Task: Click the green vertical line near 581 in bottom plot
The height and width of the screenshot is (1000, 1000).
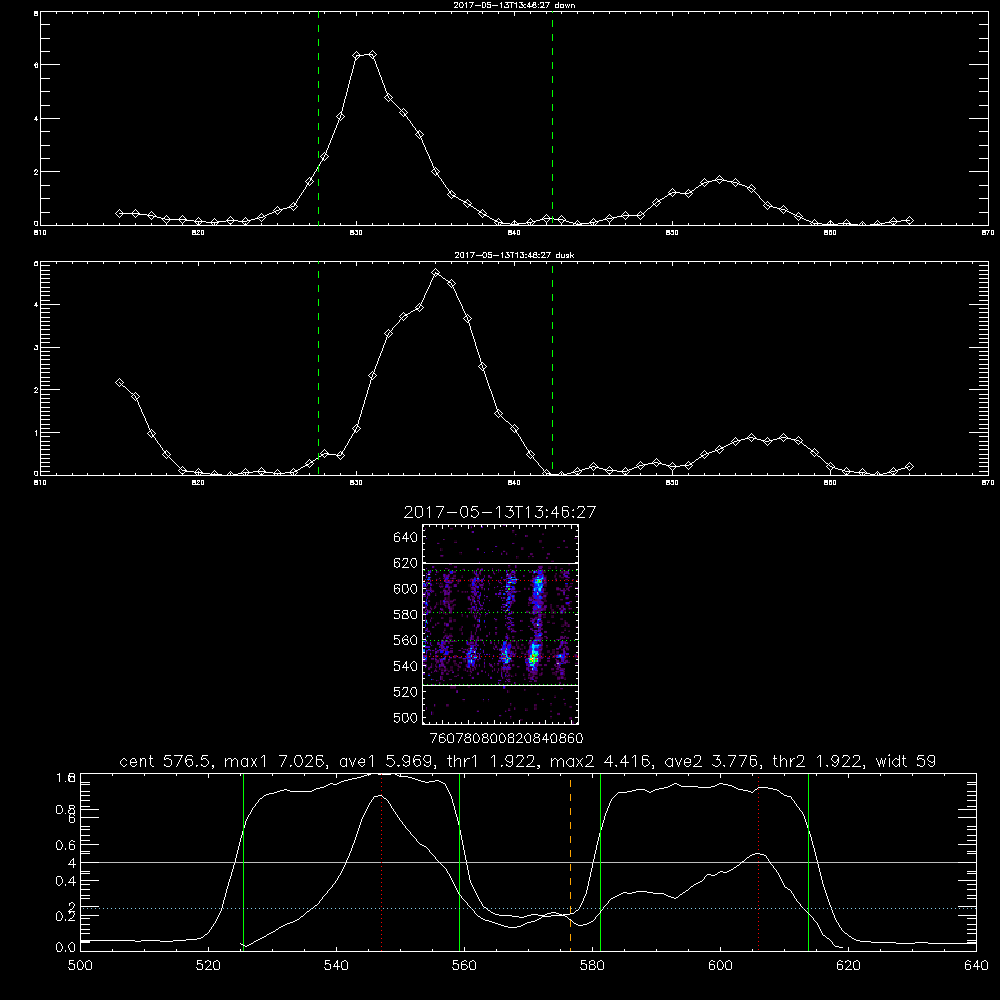Action: coord(600,862)
